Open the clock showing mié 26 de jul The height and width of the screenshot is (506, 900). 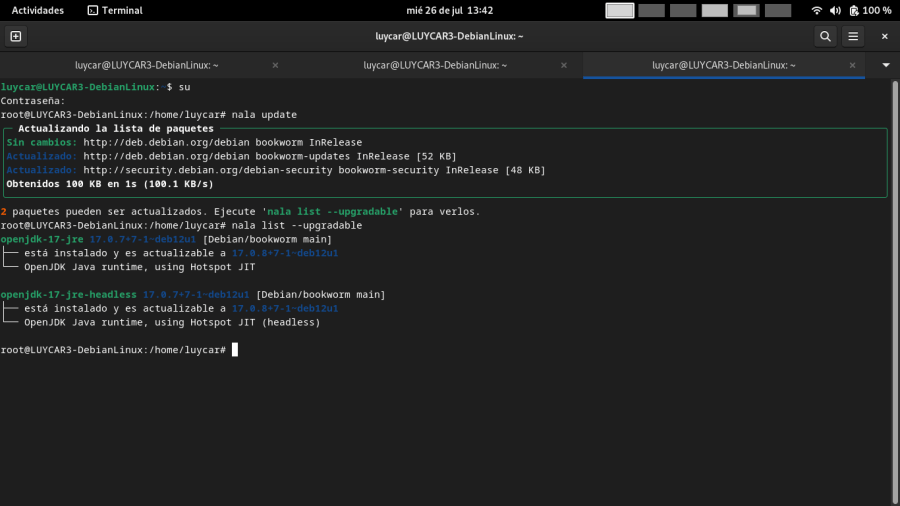coord(450,10)
